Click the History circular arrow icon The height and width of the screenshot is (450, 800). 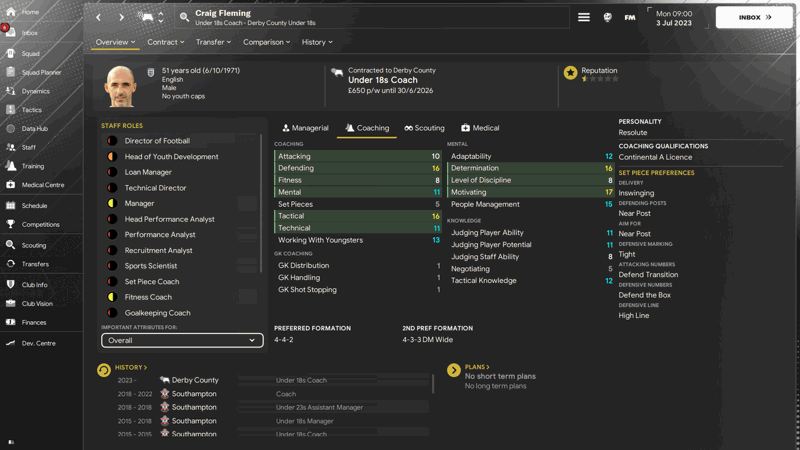pos(104,370)
